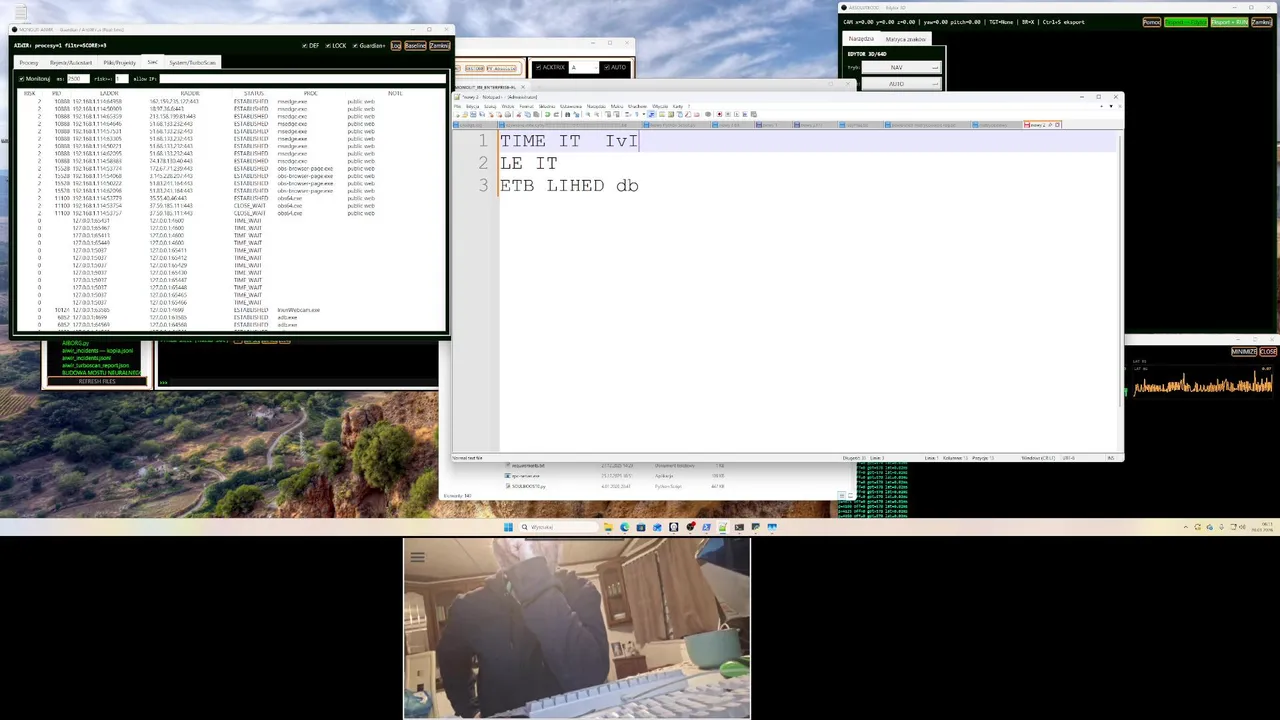Toggle the Guardian+ checkbox

[x=355, y=45]
